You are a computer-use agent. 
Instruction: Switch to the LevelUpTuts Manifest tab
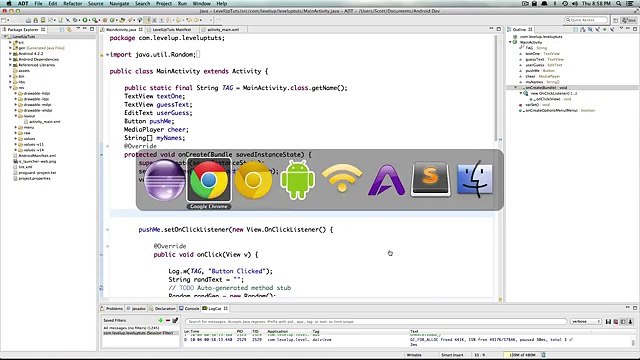coord(172,29)
